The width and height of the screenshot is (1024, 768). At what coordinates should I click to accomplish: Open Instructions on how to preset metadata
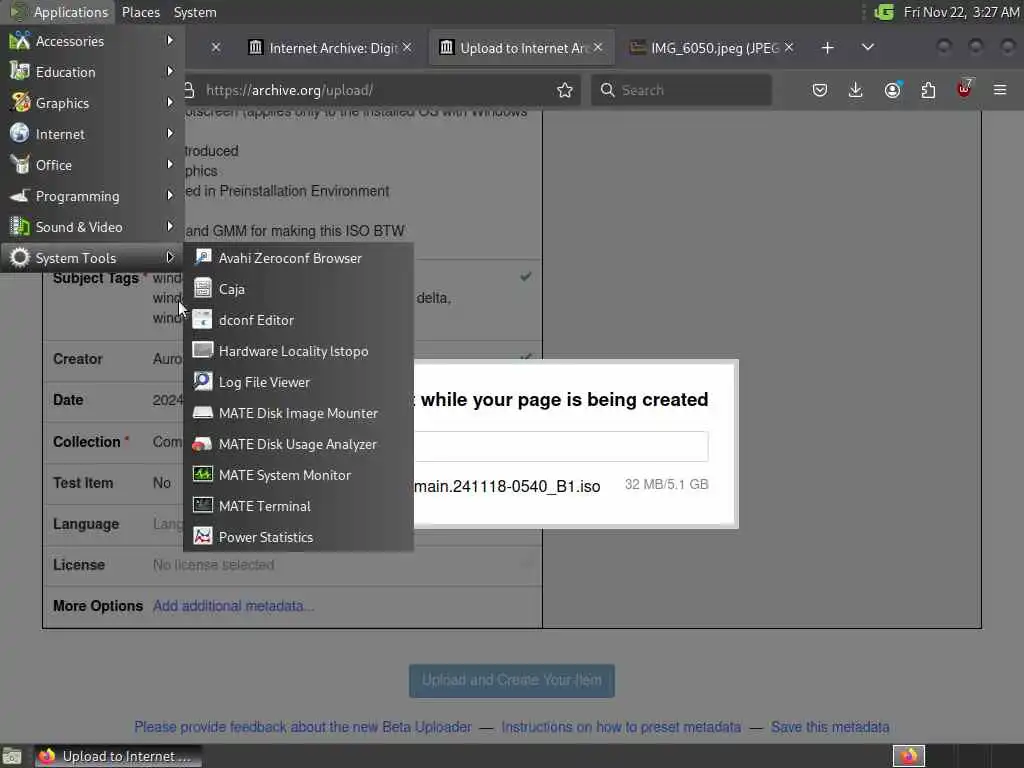(x=621, y=727)
